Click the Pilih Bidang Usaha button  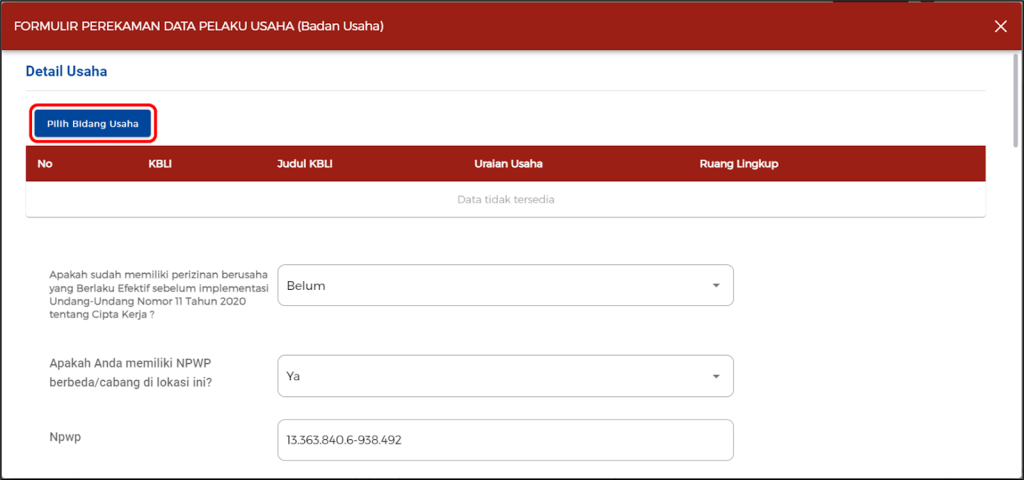(93, 123)
